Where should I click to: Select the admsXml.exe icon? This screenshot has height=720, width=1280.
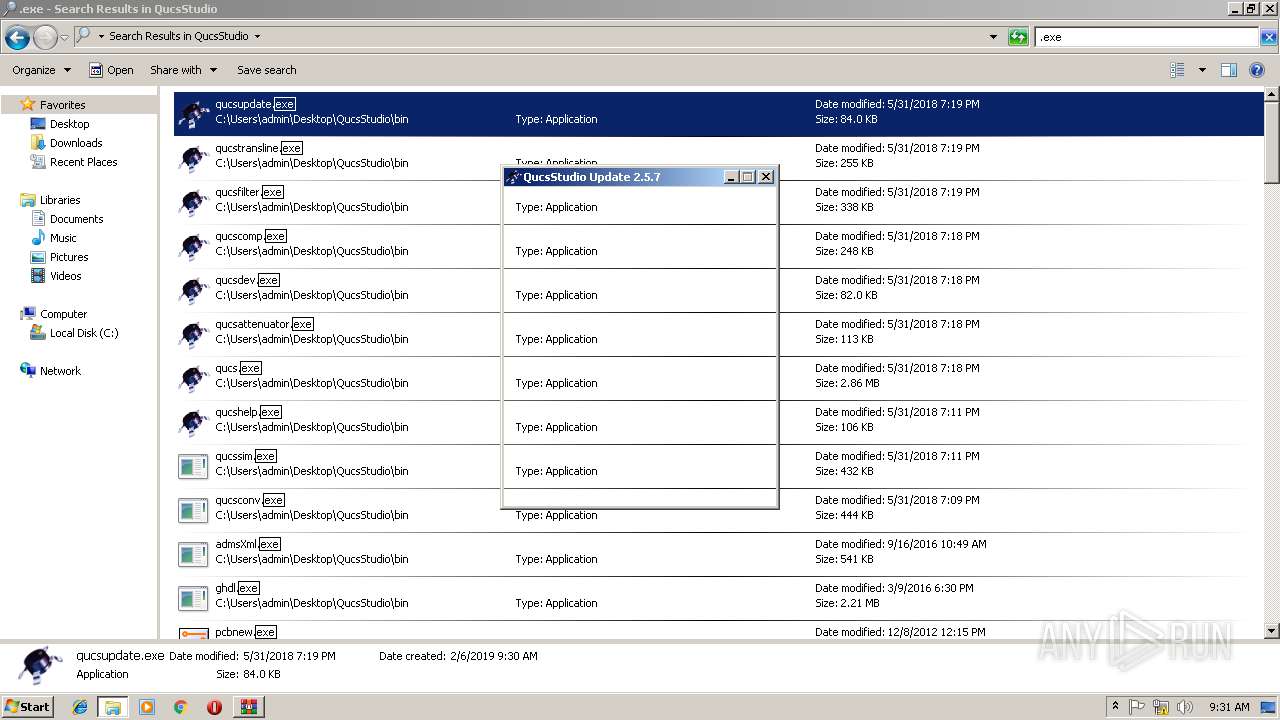192,553
